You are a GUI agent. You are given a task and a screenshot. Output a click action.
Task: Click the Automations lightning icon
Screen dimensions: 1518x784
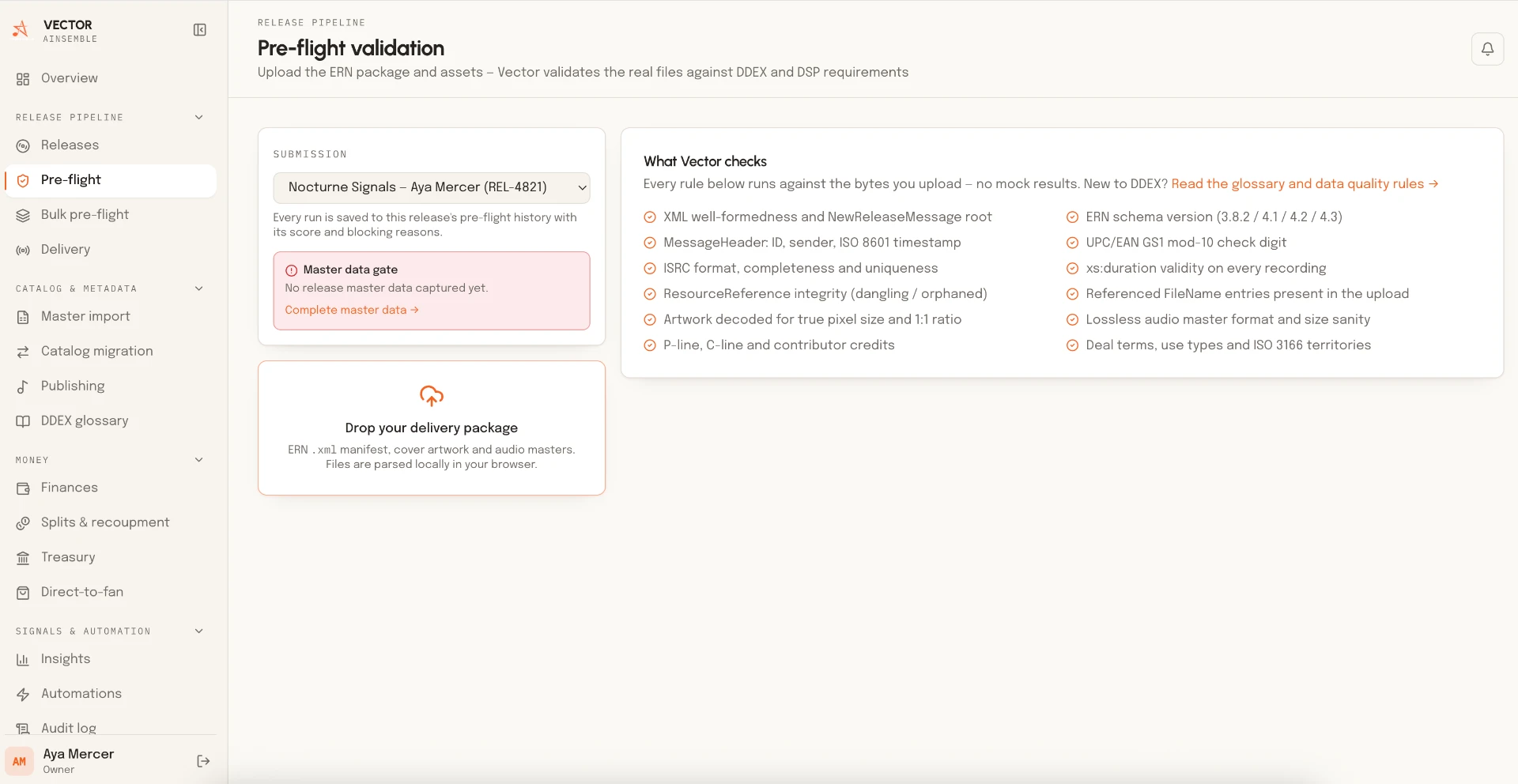[23, 695]
